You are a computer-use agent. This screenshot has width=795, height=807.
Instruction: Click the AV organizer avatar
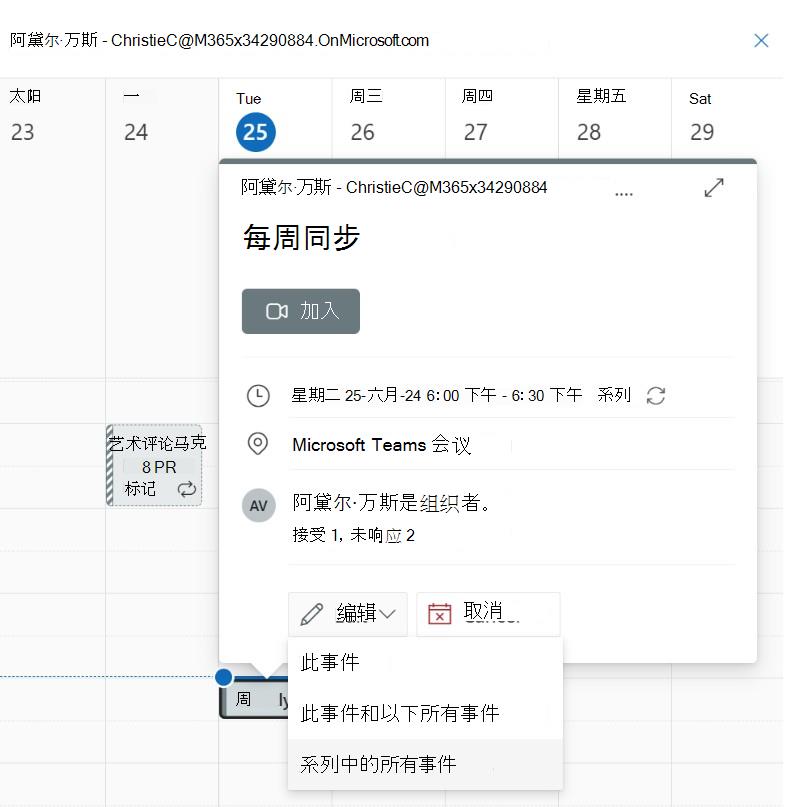258,505
